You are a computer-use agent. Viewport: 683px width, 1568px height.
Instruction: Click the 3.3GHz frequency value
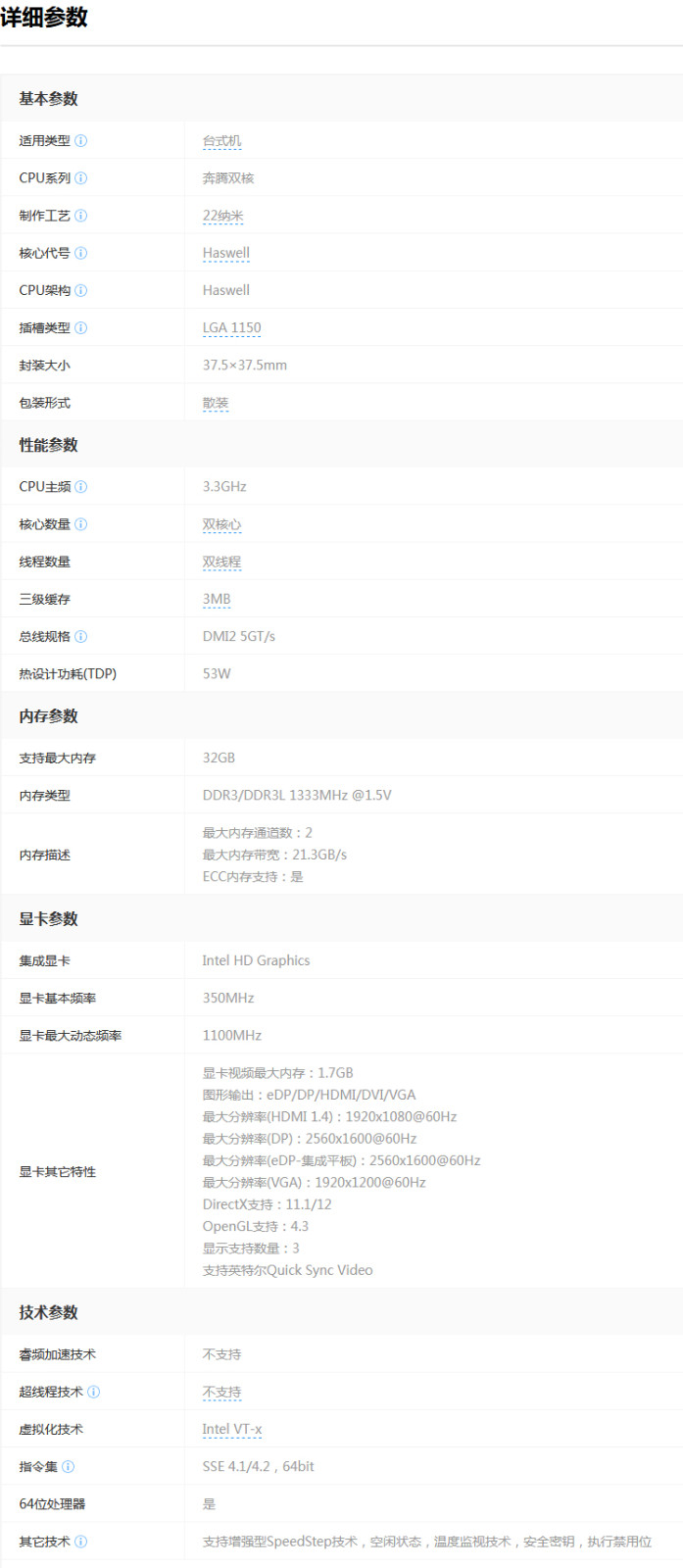[224, 487]
